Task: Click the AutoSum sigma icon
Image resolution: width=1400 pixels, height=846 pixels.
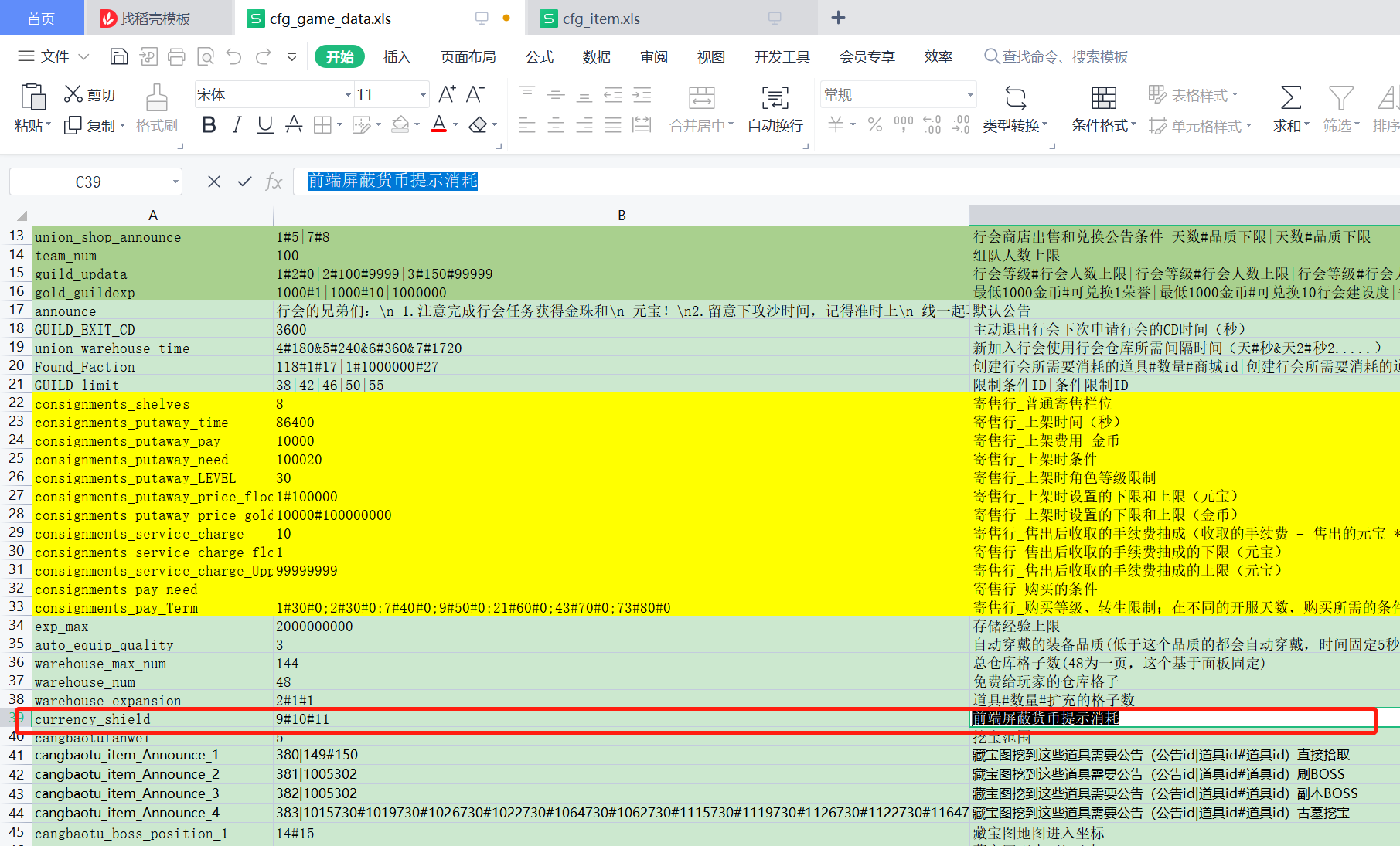Action: pyautogui.click(x=1290, y=97)
